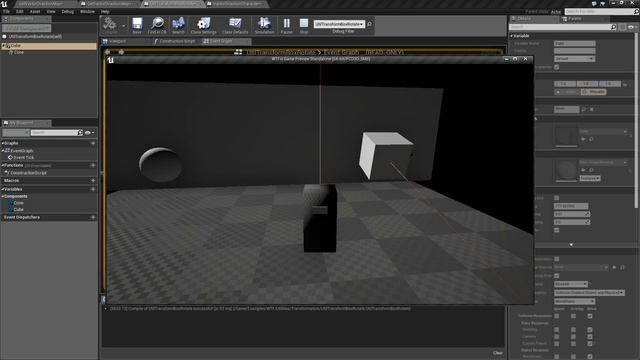640x360 pixels.
Task: Open the Asset menu
Action: [35, 11]
